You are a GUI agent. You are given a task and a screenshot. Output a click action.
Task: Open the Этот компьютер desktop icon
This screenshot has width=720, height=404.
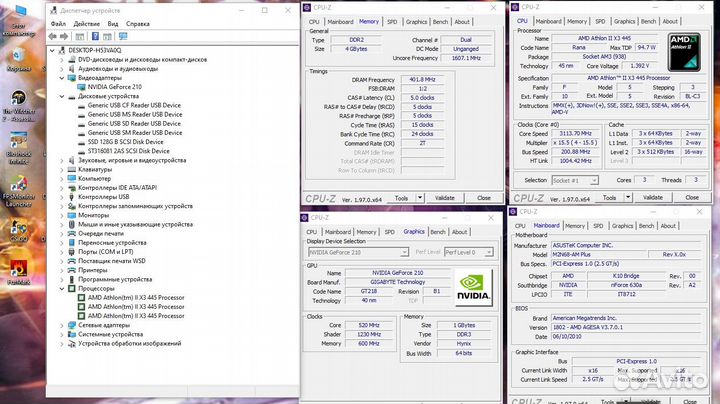click(x=19, y=20)
